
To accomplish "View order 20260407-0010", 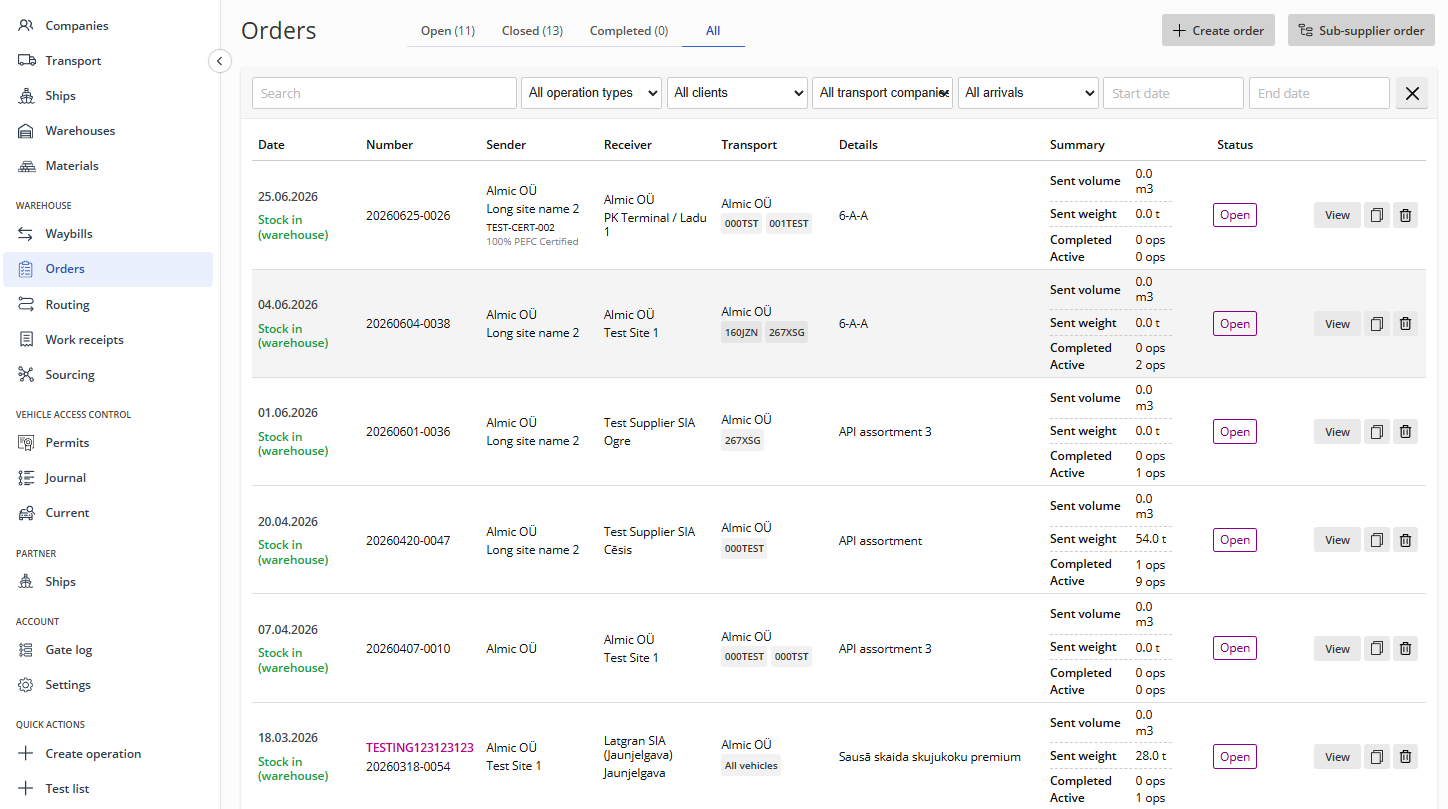I will click(1337, 649).
